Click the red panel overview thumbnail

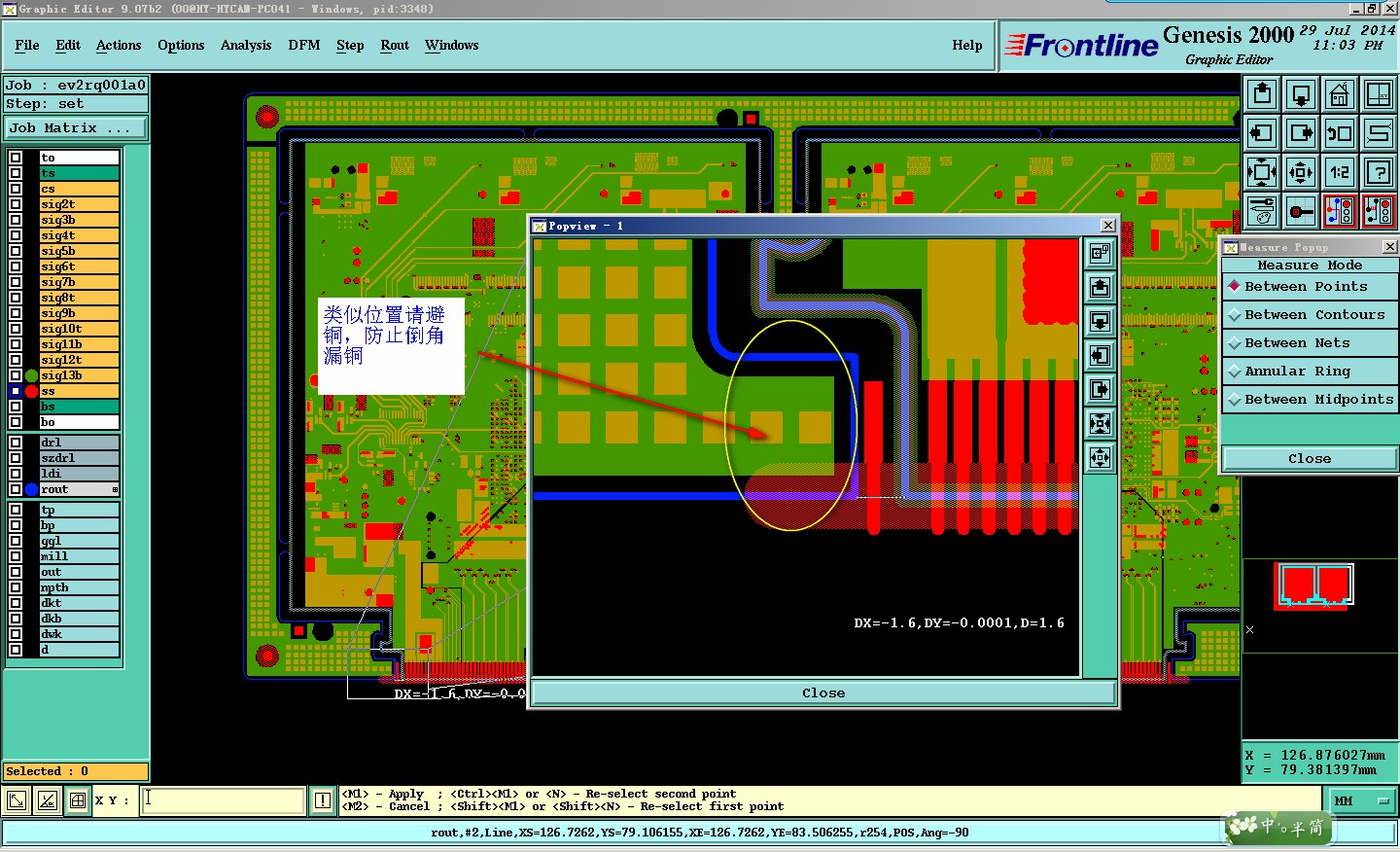pyautogui.click(x=1313, y=586)
